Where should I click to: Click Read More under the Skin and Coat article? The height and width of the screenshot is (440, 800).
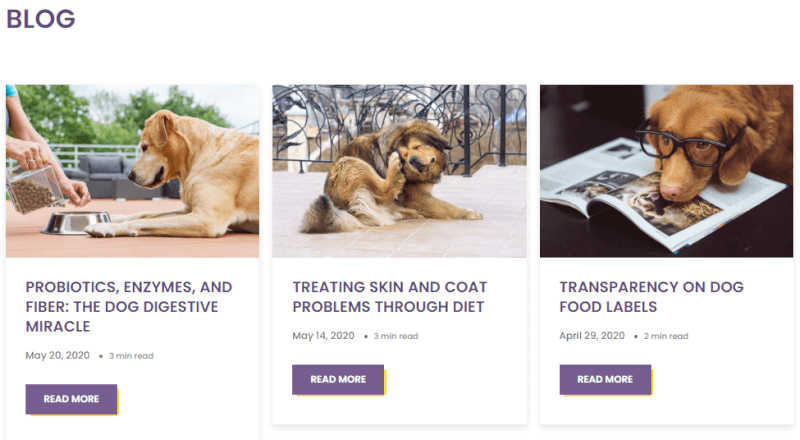(338, 379)
